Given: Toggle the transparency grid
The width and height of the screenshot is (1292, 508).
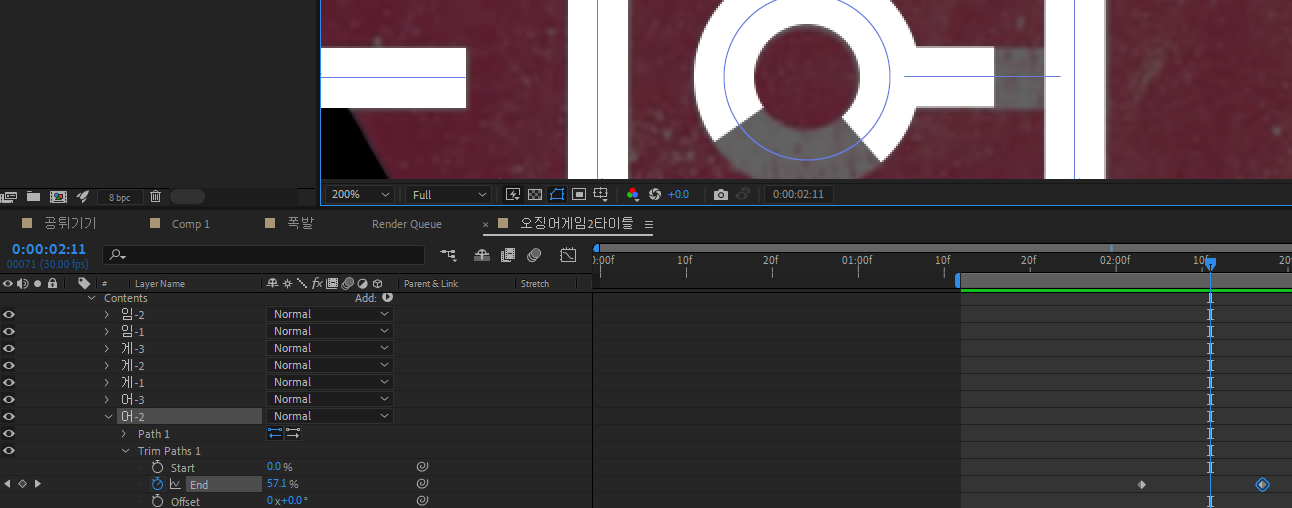Looking at the screenshot, I should (x=535, y=194).
